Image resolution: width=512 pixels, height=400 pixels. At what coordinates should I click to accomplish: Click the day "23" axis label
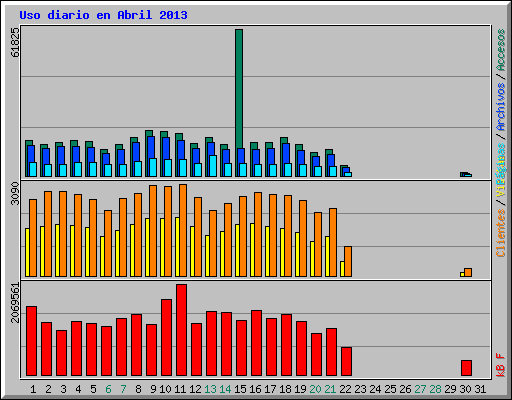coord(360,389)
